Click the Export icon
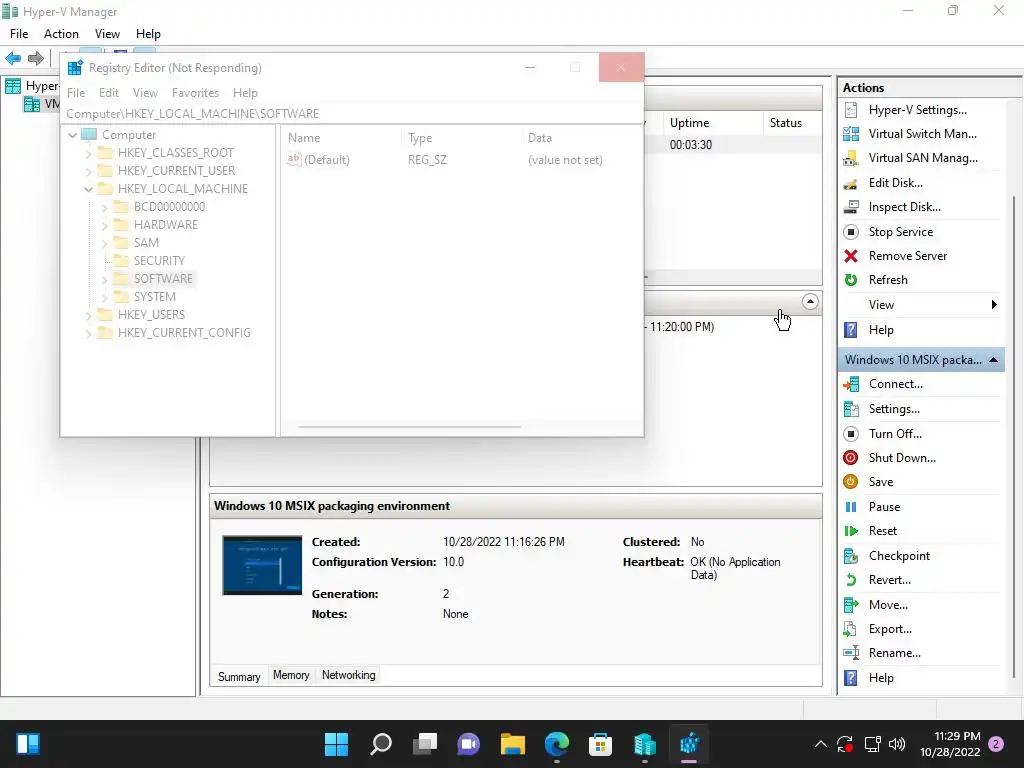 [851, 629]
